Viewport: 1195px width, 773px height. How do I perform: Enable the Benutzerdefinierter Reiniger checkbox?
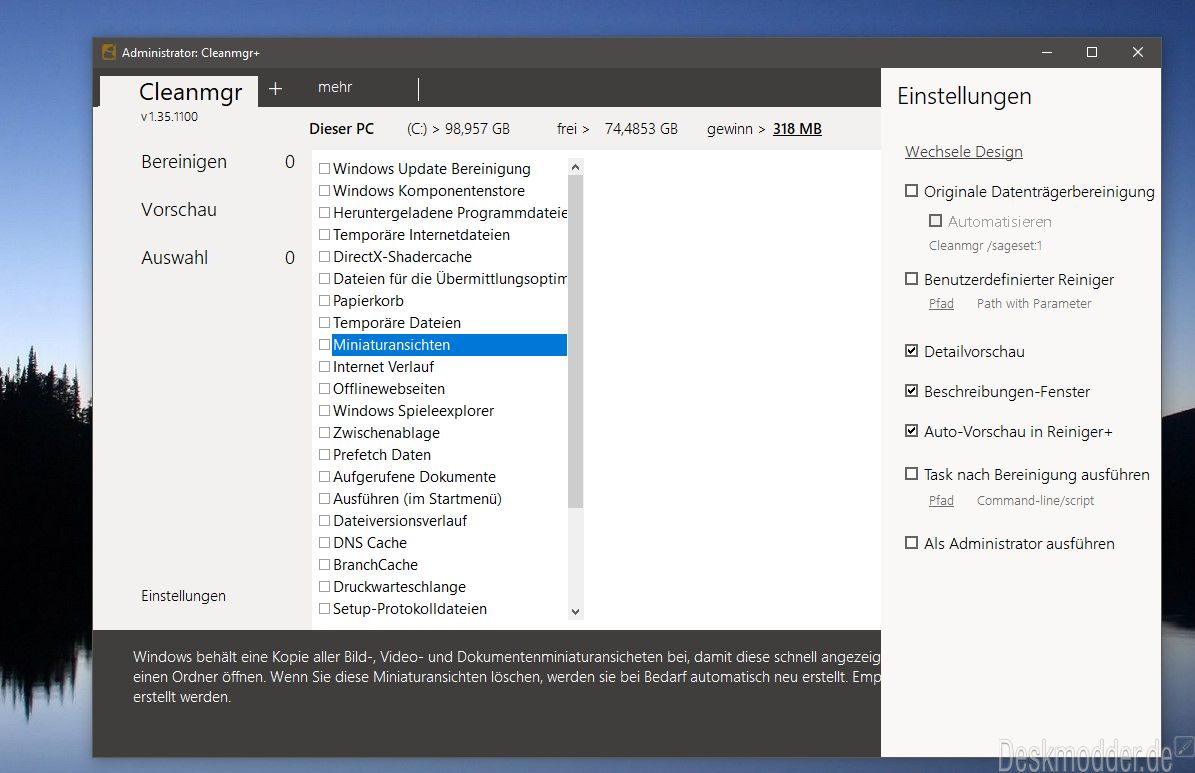(x=911, y=279)
